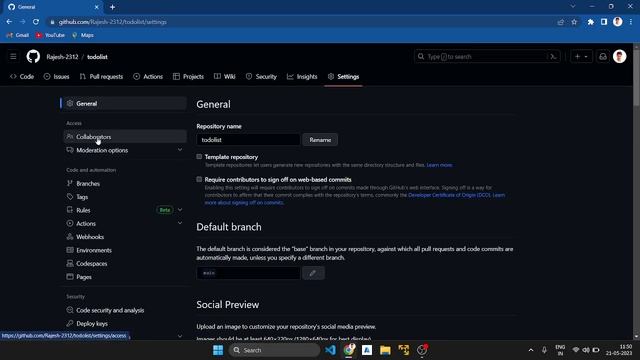Open browser extensions puzzle icon

click(591, 22)
